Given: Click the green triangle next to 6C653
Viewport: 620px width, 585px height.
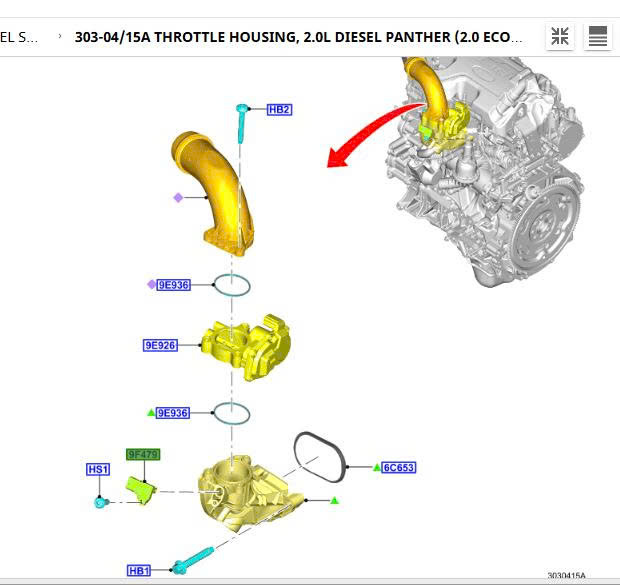Looking at the screenshot, I should (x=377, y=467).
